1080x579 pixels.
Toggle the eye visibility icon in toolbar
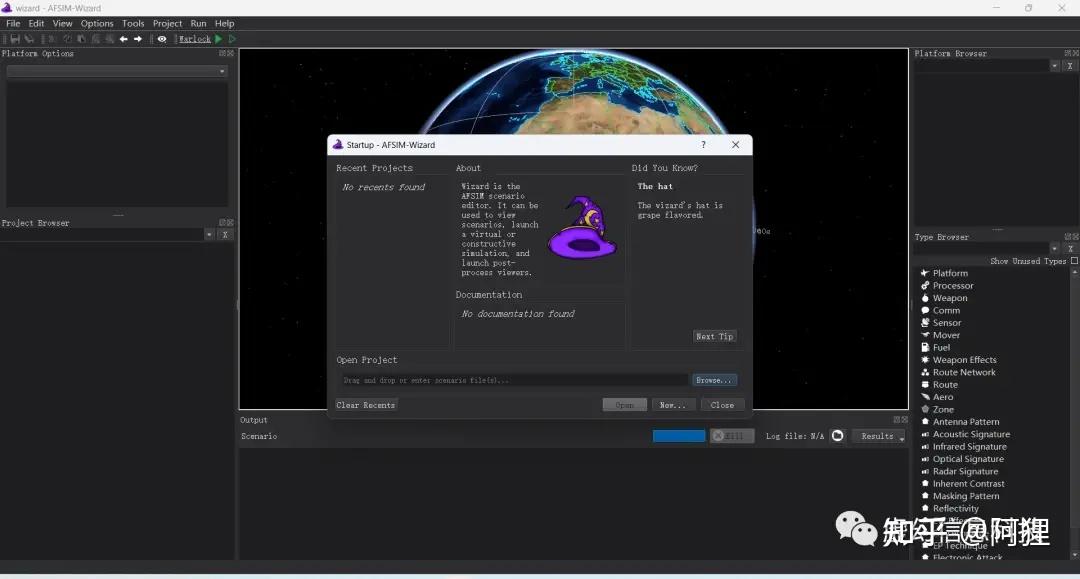[x=162, y=39]
